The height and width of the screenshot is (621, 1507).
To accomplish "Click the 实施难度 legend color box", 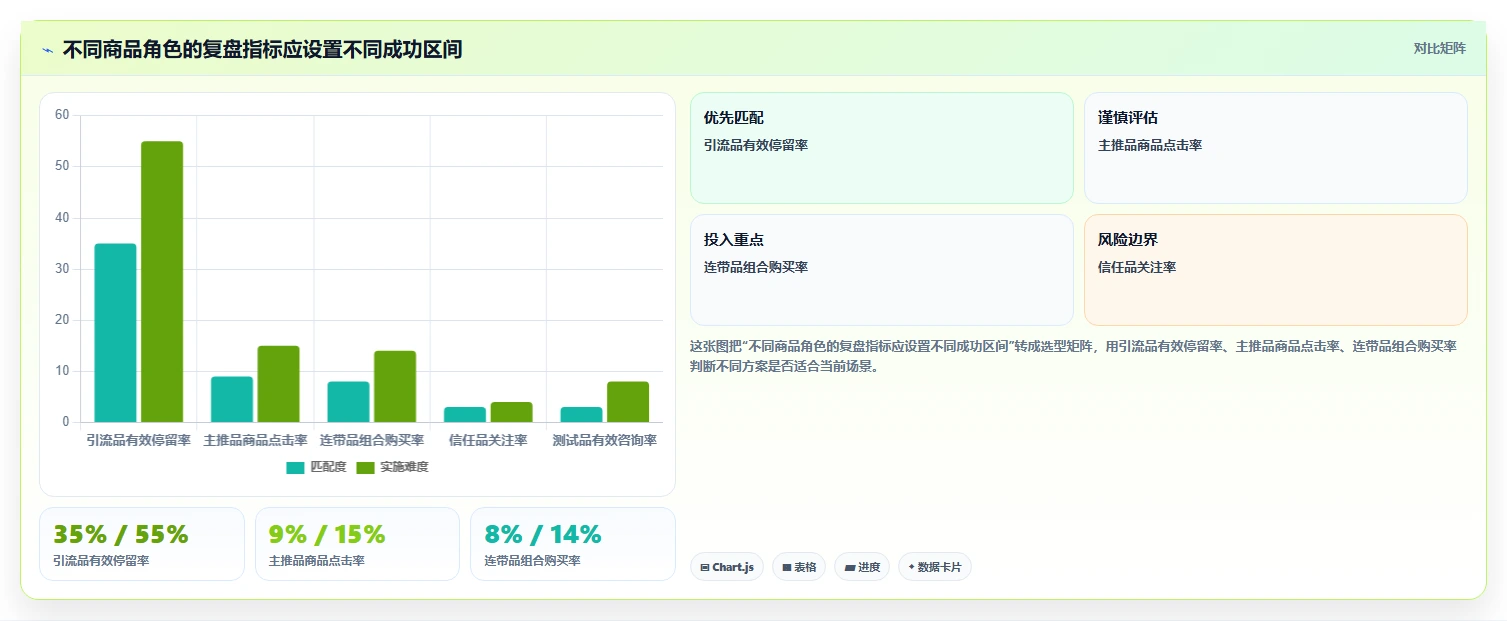I will pyautogui.click(x=365, y=468).
